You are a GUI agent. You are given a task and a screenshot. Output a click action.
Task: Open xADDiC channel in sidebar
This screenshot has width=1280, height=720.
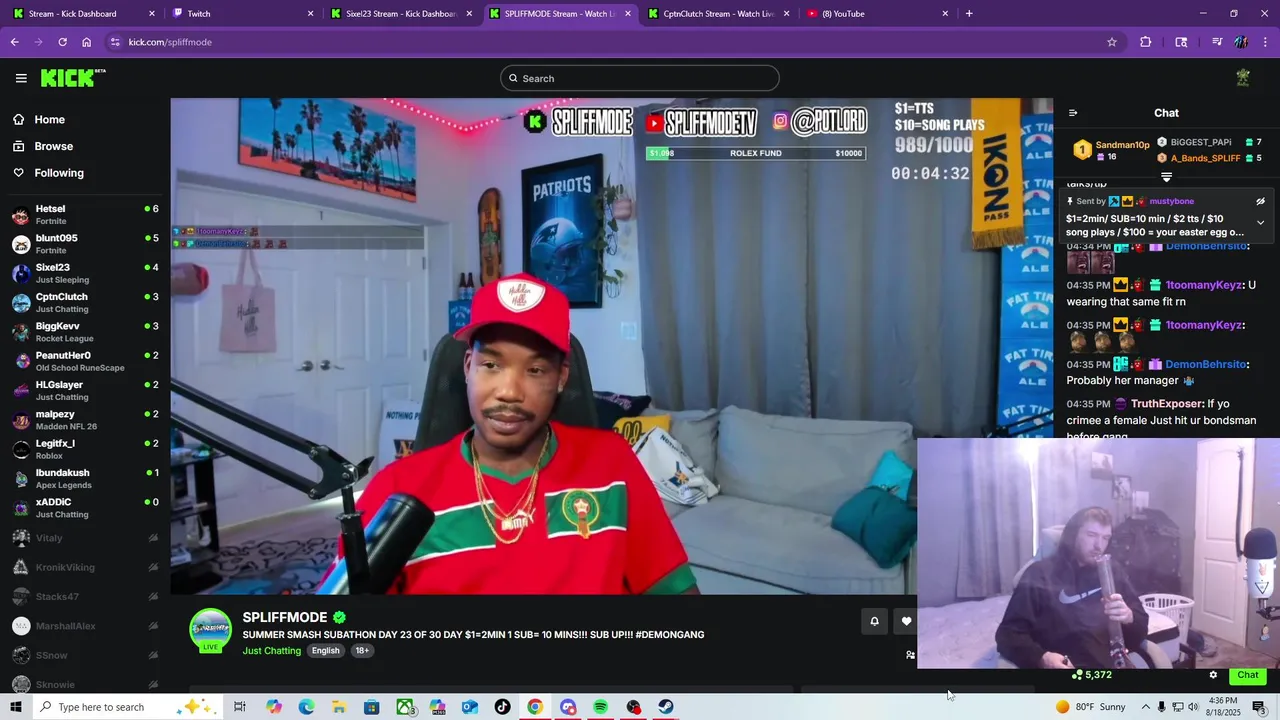(x=85, y=508)
